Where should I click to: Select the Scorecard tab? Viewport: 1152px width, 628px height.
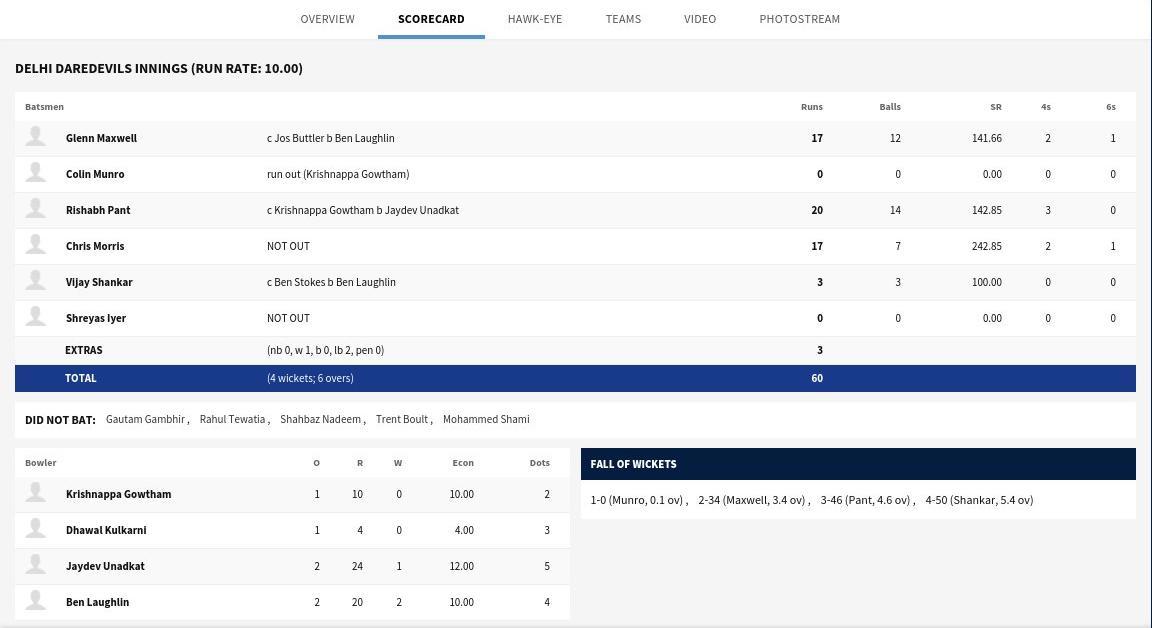point(431,19)
